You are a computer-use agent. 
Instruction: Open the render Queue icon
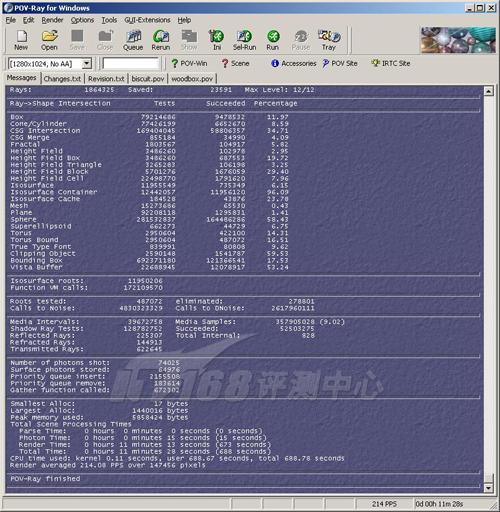[133, 40]
